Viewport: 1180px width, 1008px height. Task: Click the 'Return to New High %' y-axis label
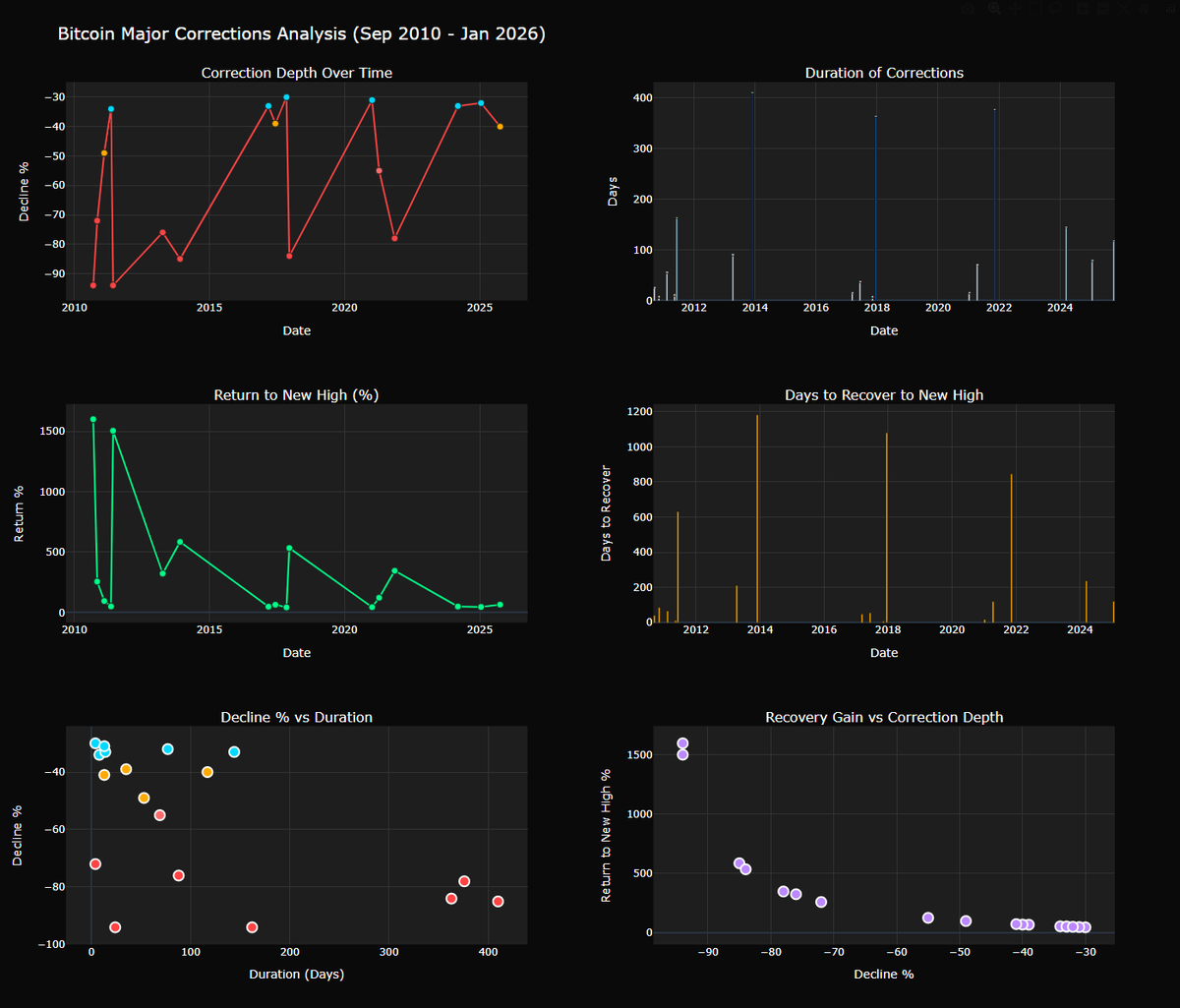point(606,835)
